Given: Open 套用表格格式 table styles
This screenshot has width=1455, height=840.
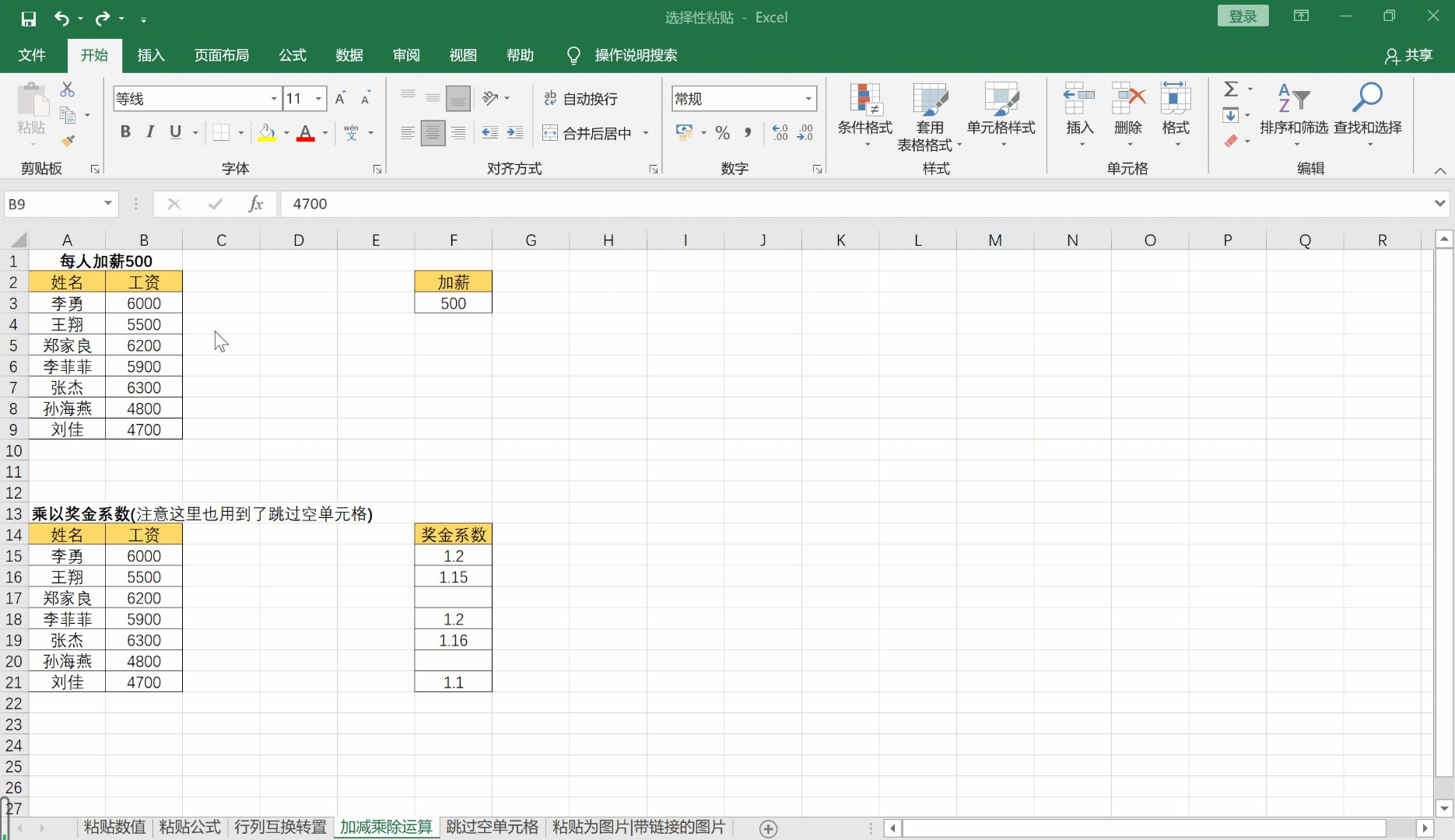Looking at the screenshot, I should tap(930, 117).
